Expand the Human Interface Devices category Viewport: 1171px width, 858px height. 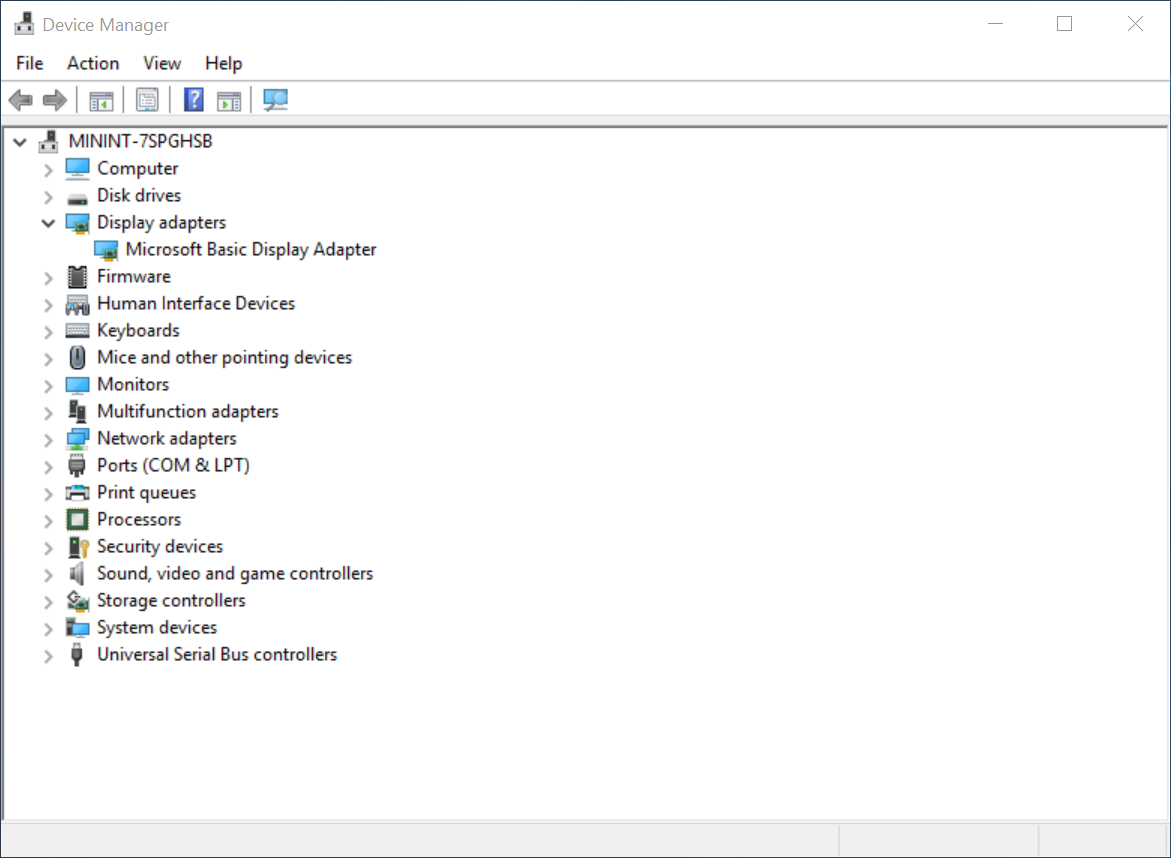coord(49,305)
